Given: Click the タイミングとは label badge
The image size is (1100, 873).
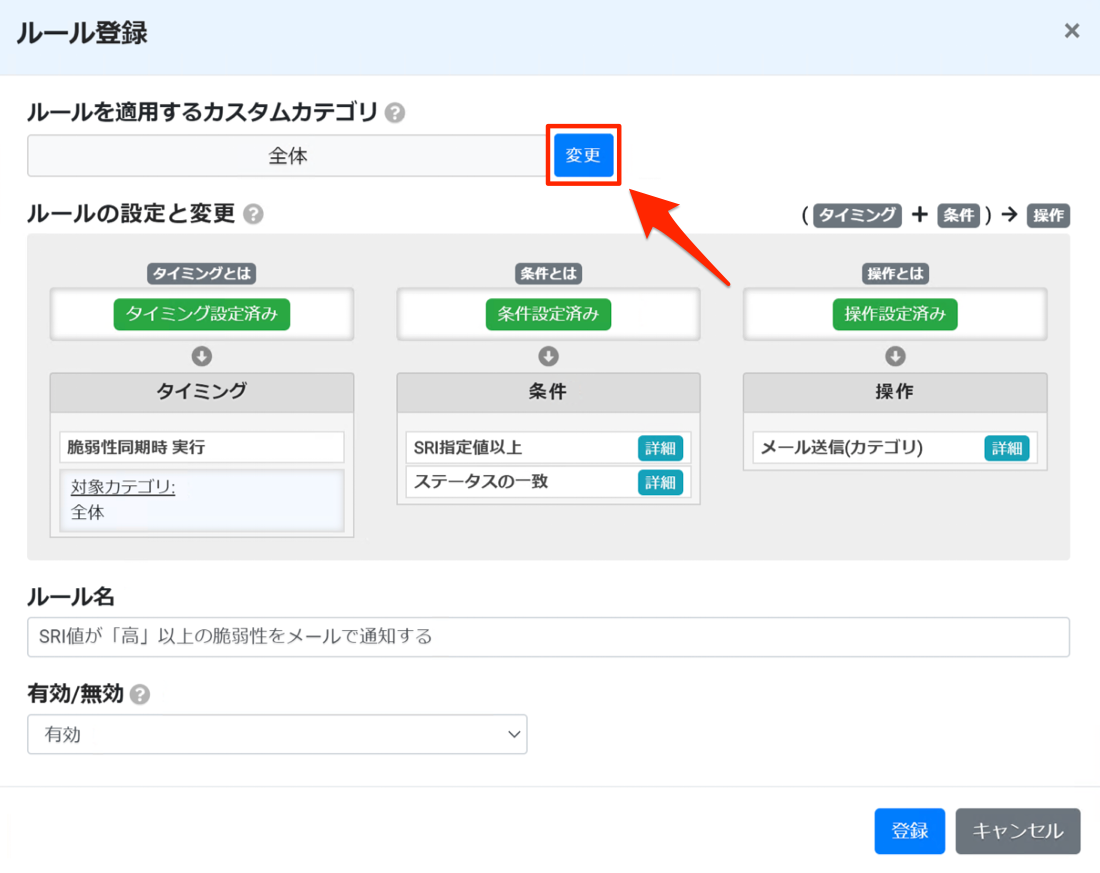Looking at the screenshot, I should pos(201,274).
